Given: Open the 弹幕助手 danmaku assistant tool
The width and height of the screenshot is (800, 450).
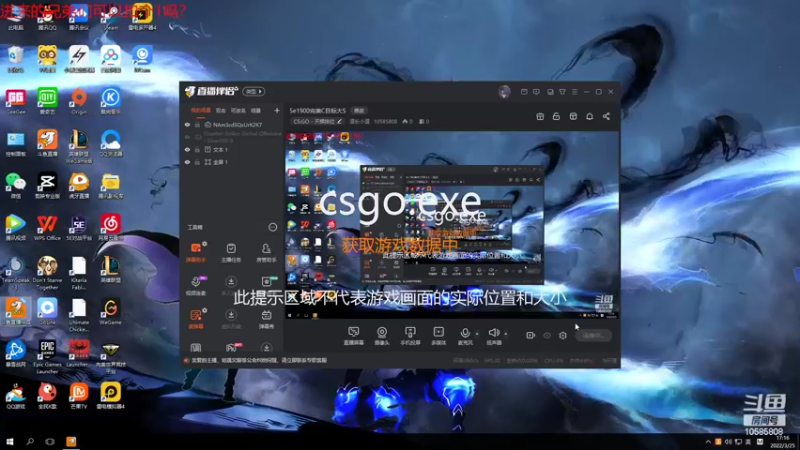Looking at the screenshot, I should (196, 252).
